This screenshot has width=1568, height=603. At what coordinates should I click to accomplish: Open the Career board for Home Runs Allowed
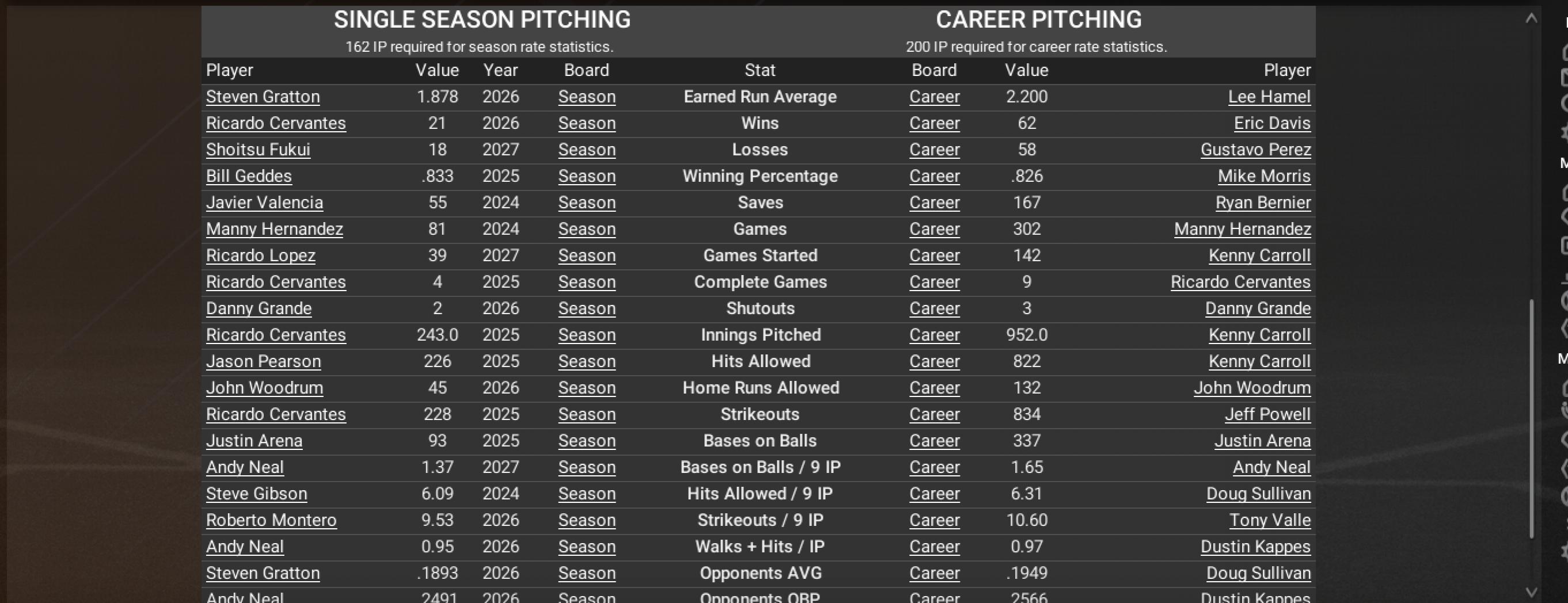coord(935,388)
